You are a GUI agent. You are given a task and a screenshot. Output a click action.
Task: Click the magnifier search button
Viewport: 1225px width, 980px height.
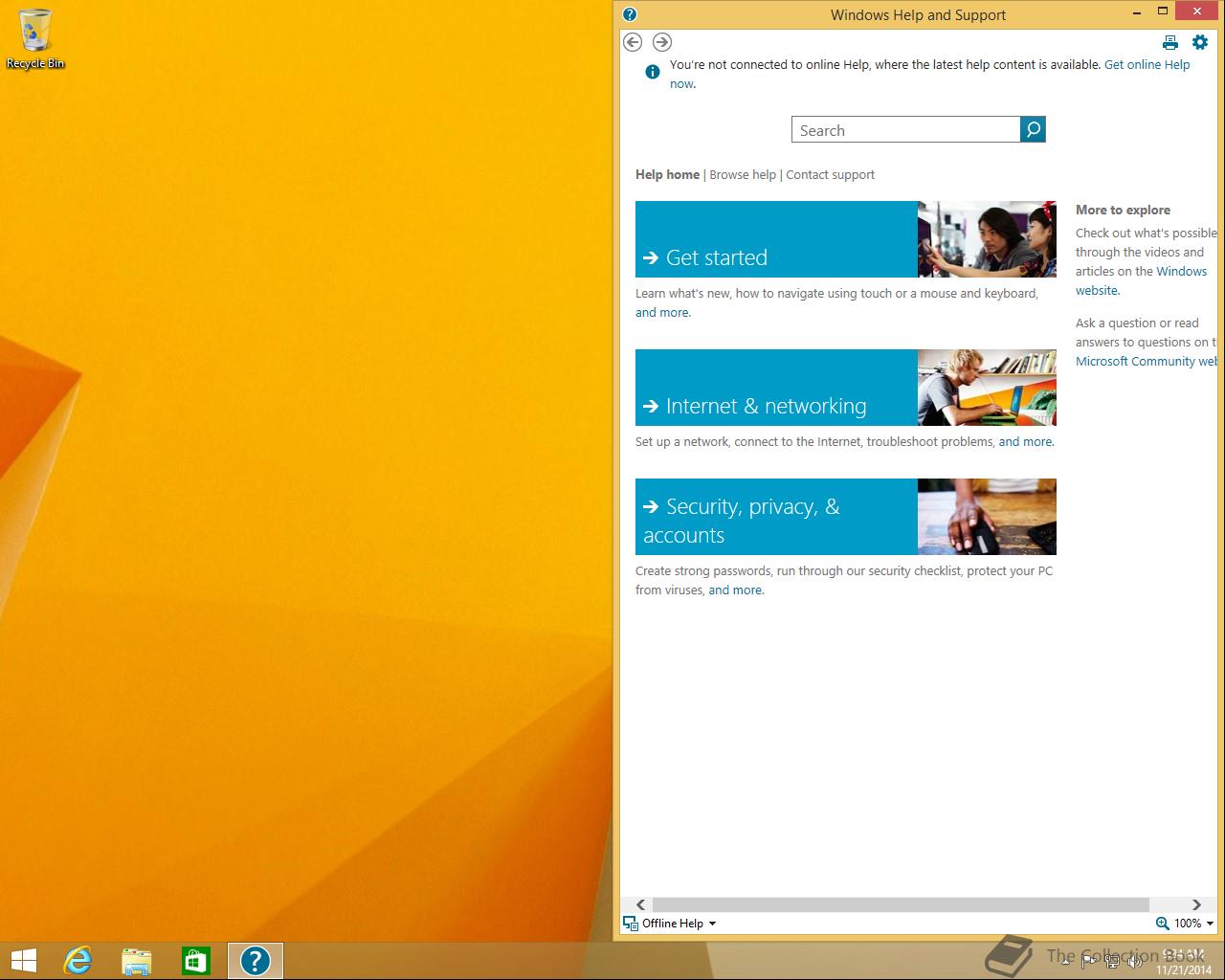point(1033,129)
